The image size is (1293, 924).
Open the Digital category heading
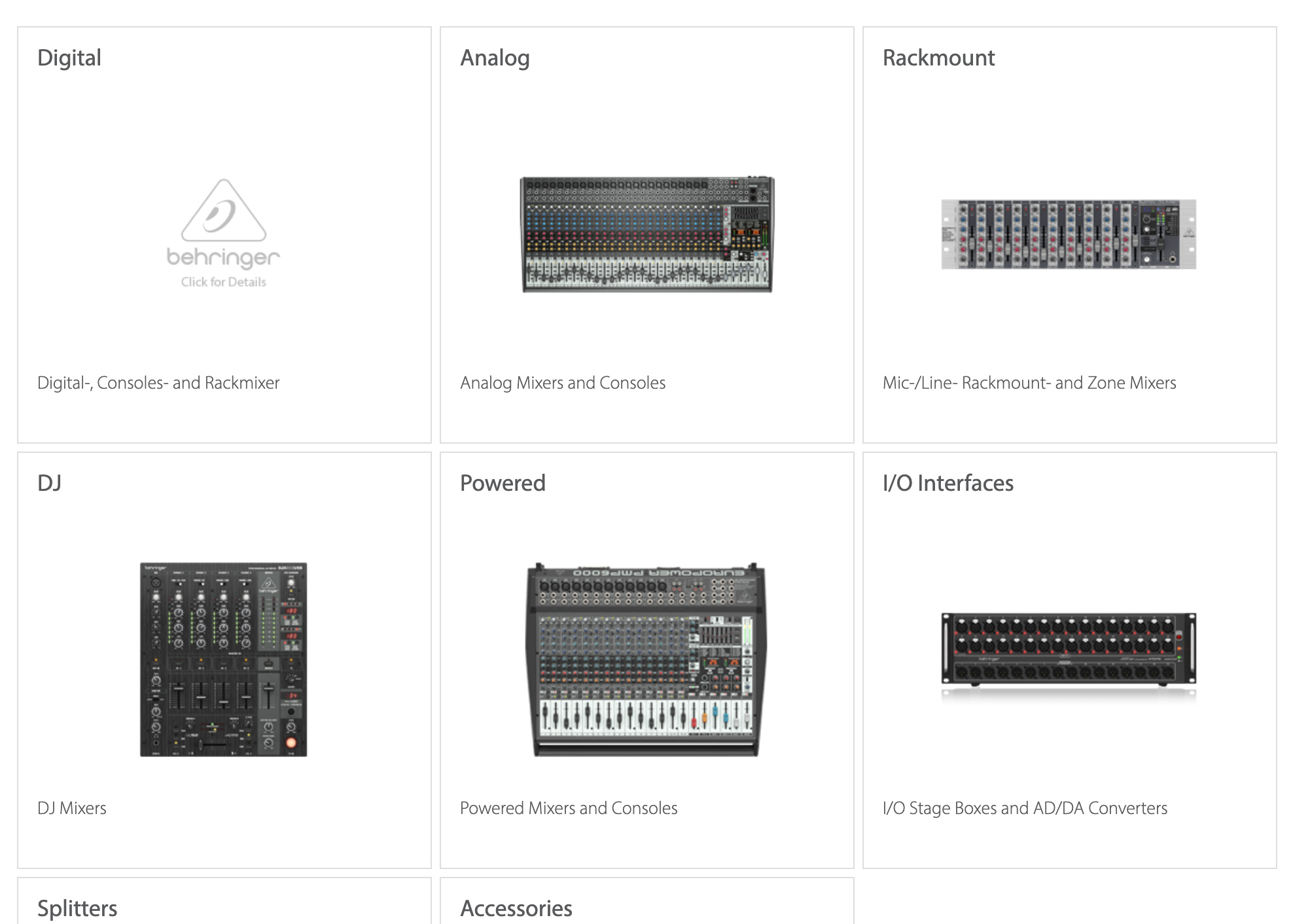pos(69,58)
